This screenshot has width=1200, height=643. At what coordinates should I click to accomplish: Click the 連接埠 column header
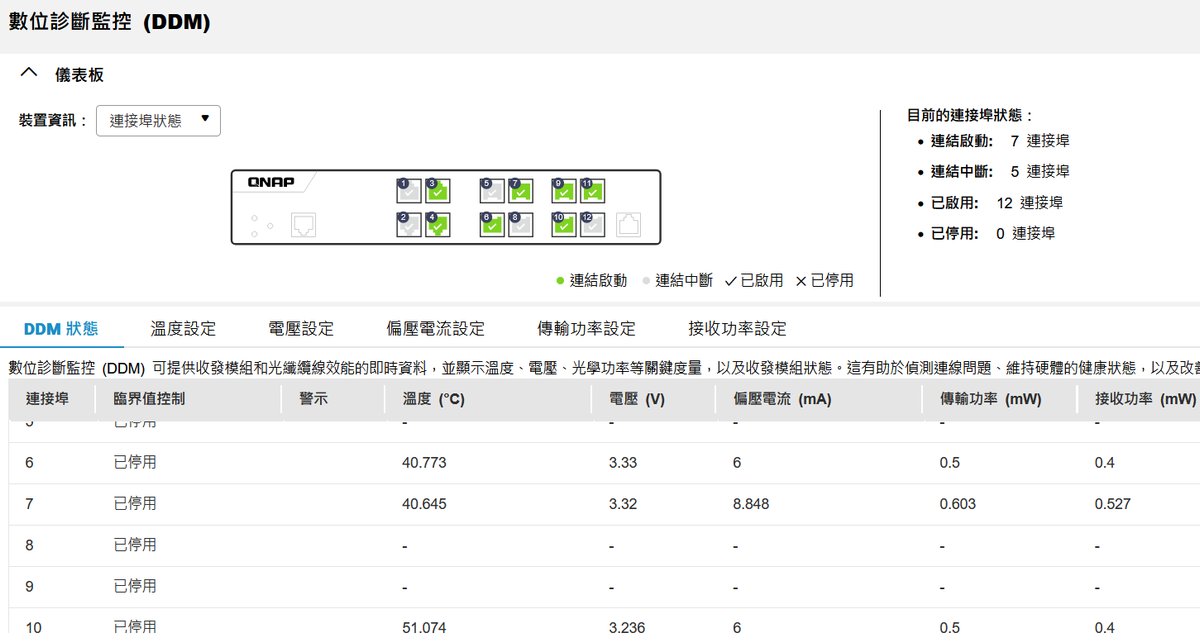pos(47,399)
